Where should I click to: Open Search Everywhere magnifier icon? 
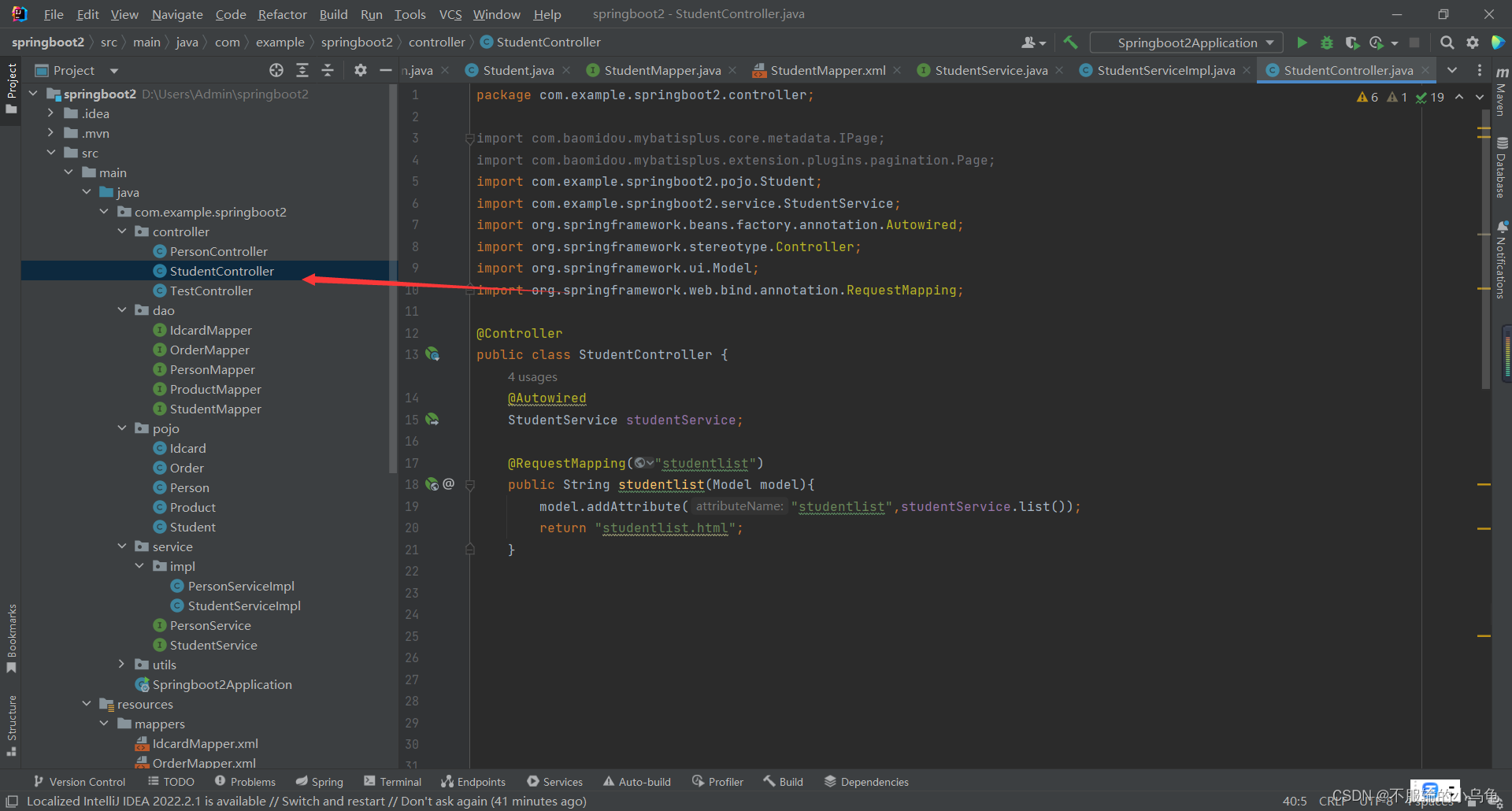point(1447,43)
